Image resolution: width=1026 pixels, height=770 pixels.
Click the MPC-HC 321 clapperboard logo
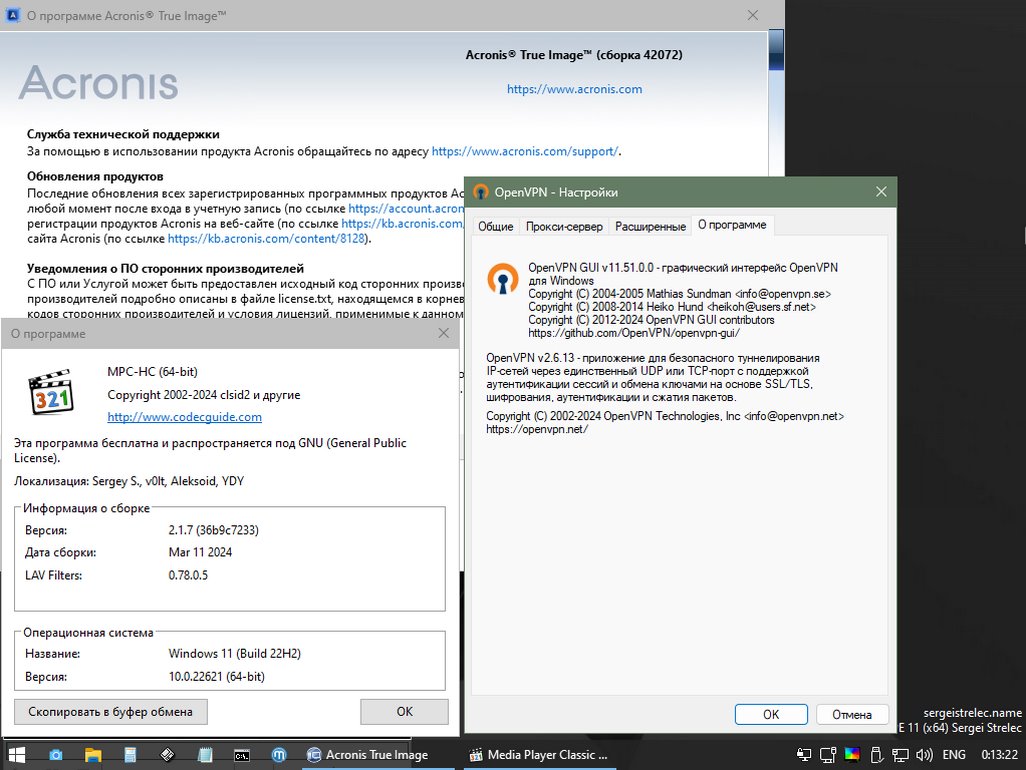tap(51, 392)
